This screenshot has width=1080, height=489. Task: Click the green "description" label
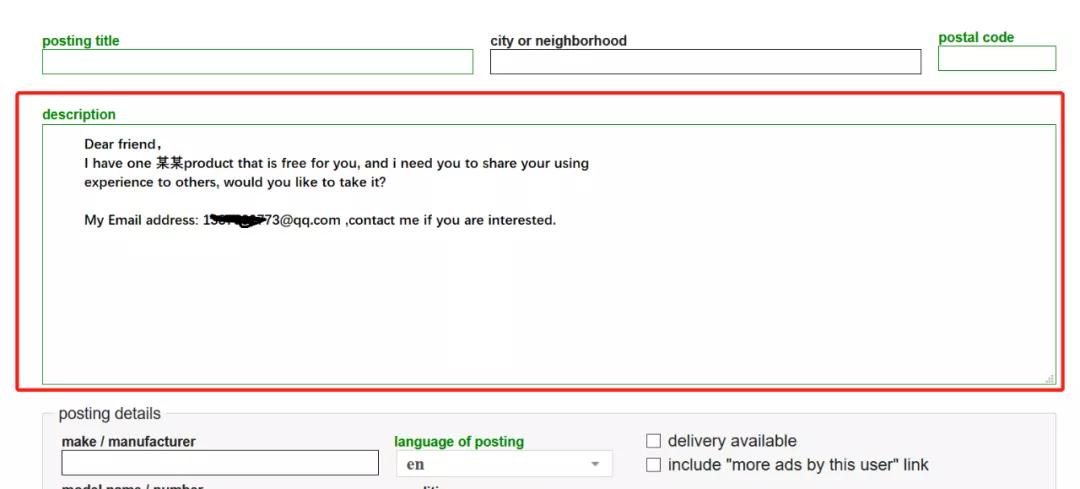(x=79, y=115)
